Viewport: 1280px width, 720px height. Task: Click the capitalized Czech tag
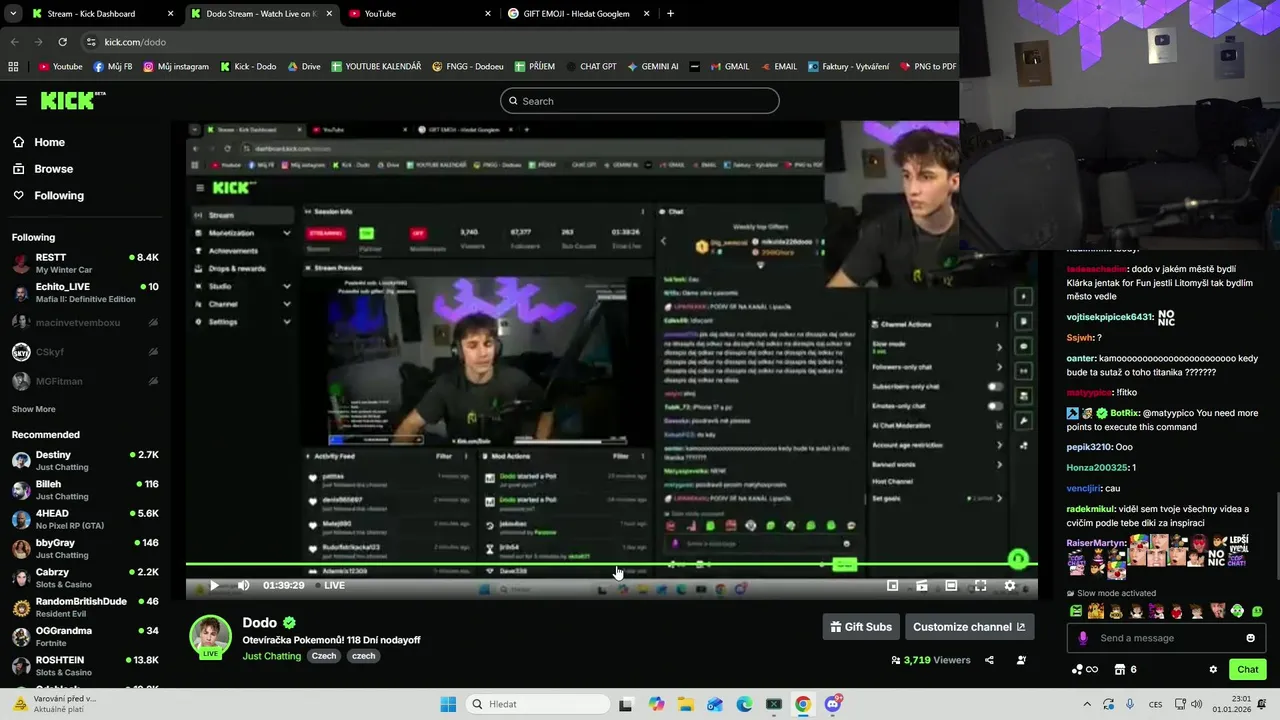tap(323, 656)
